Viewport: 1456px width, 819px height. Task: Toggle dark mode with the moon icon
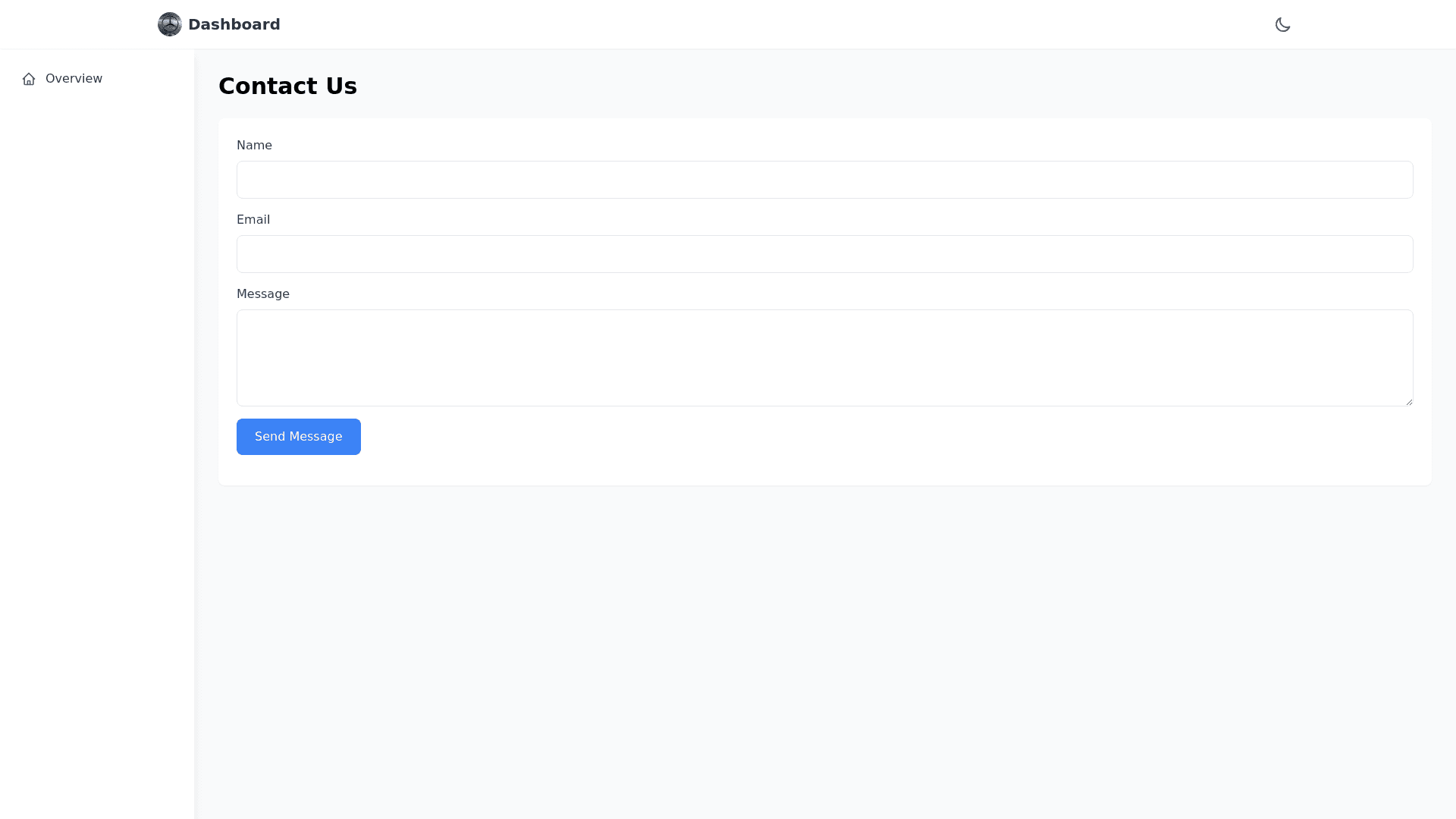(x=1282, y=24)
